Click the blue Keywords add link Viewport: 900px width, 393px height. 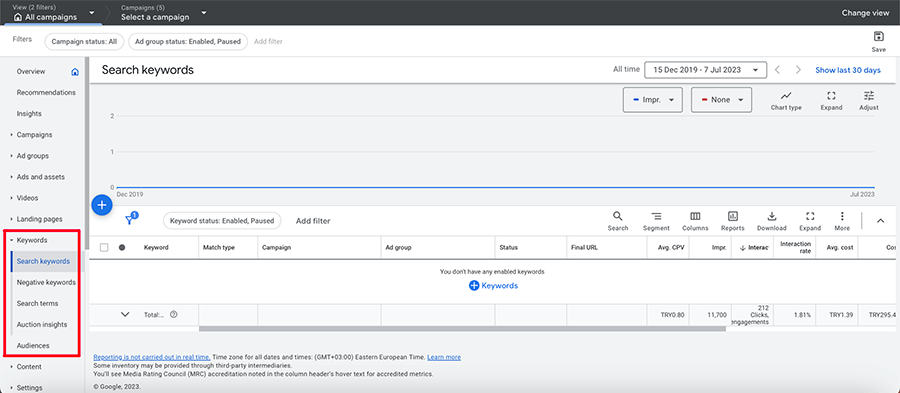point(493,286)
